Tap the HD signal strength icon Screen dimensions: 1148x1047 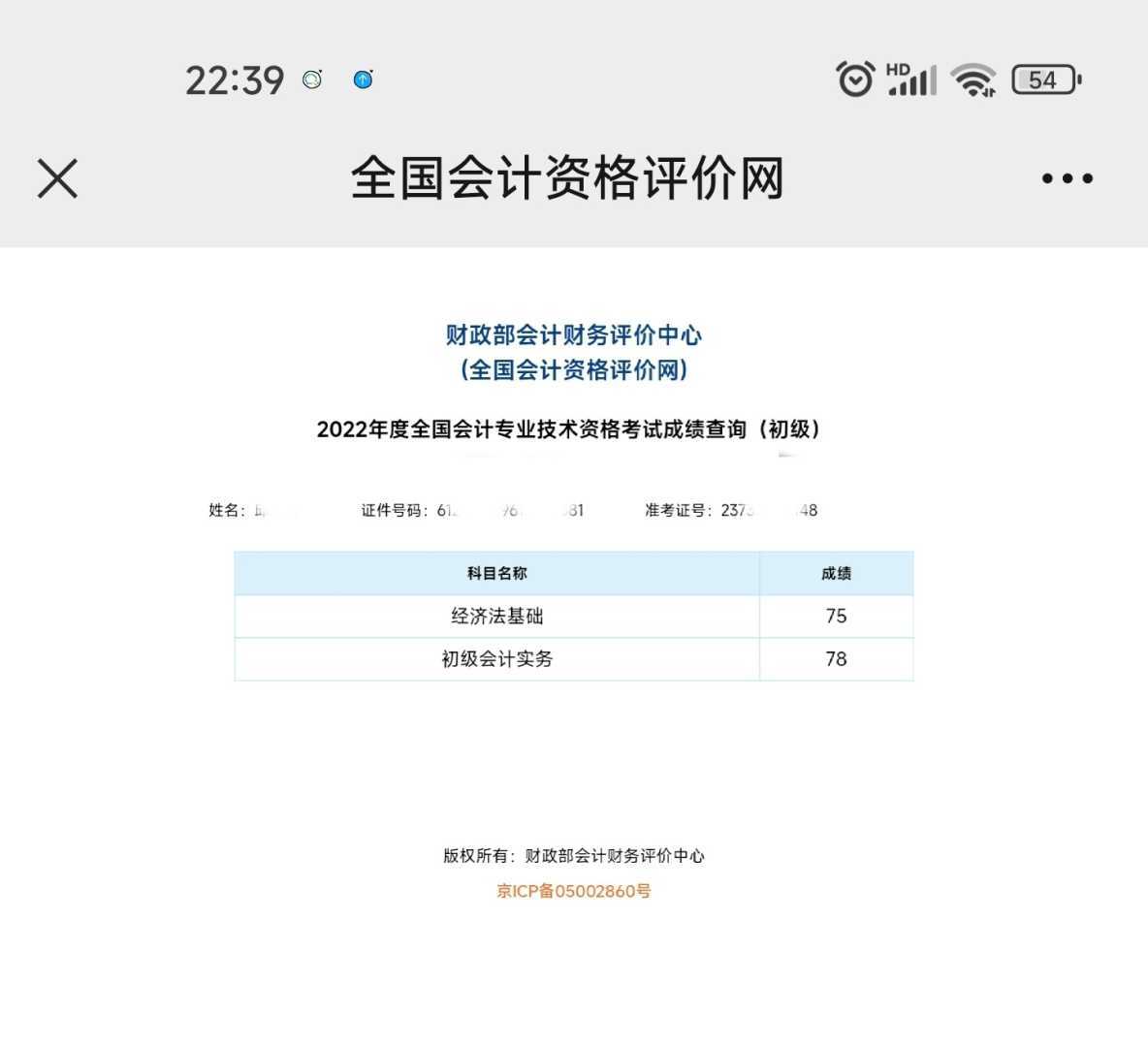pos(910,79)
